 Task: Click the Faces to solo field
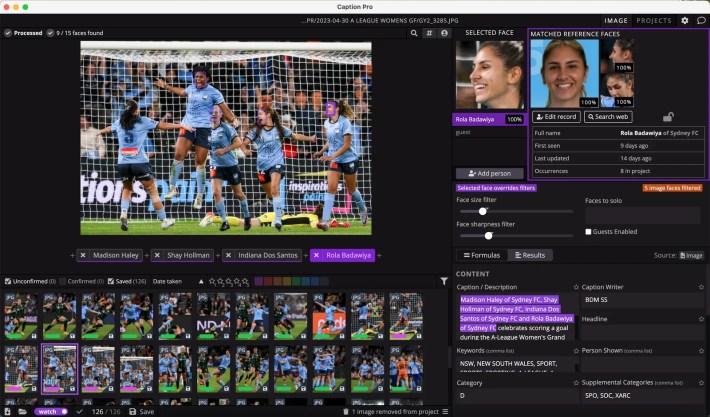(643, 216)
